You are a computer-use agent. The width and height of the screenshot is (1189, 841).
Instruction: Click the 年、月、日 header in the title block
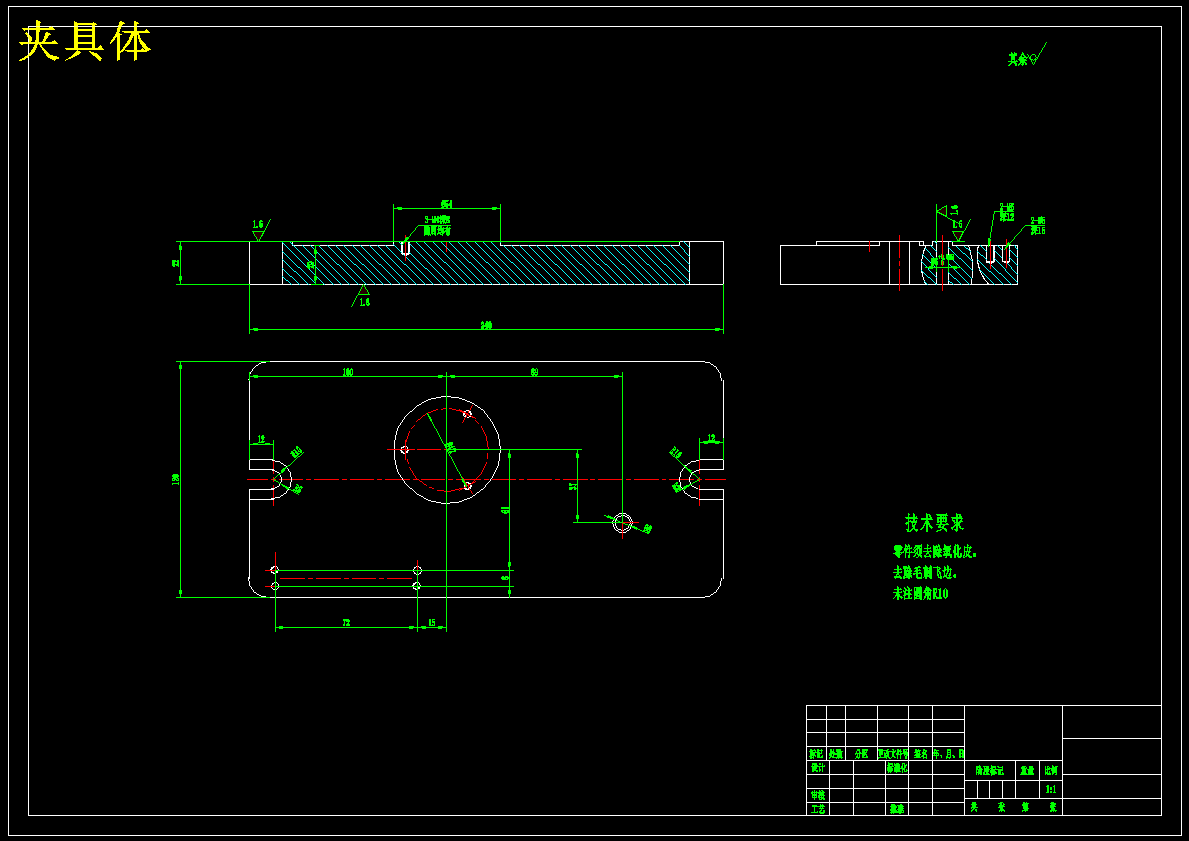pos(949,754)
